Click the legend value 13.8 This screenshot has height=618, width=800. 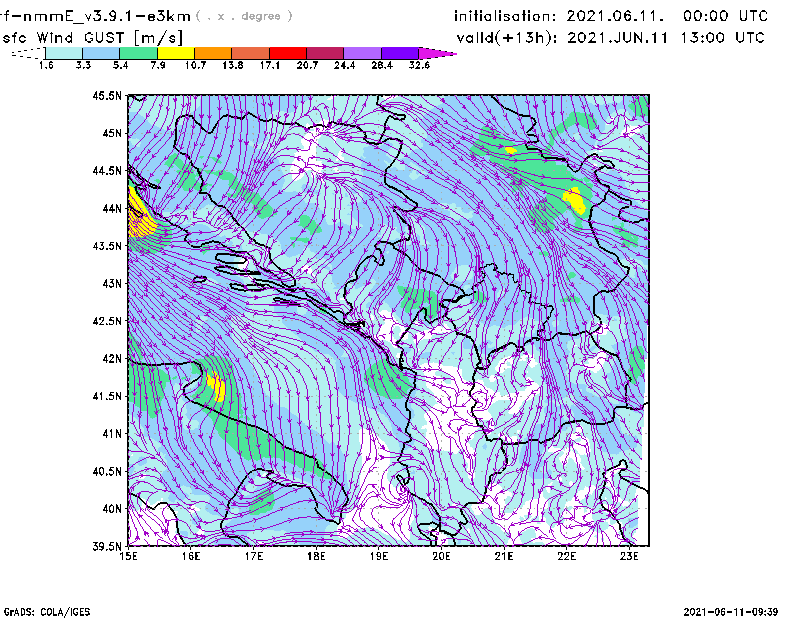pyautogui.click(x=233, y=65)
